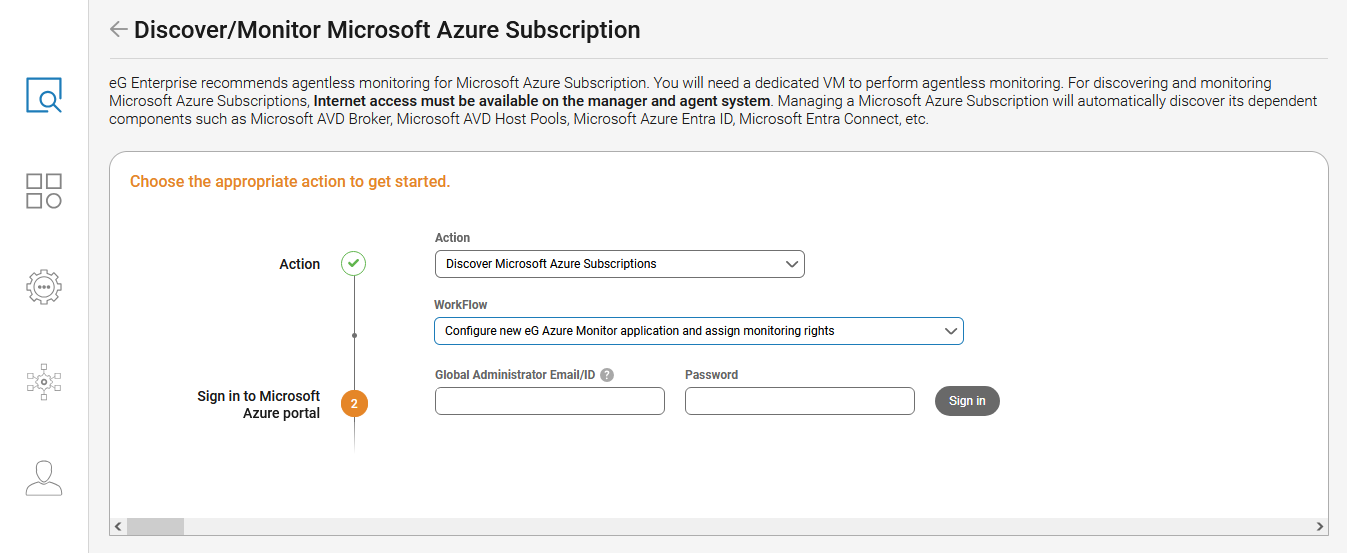Screen dimensions: 1347x553
Task: Select the bold Action step label
Action: click(299, 264)
